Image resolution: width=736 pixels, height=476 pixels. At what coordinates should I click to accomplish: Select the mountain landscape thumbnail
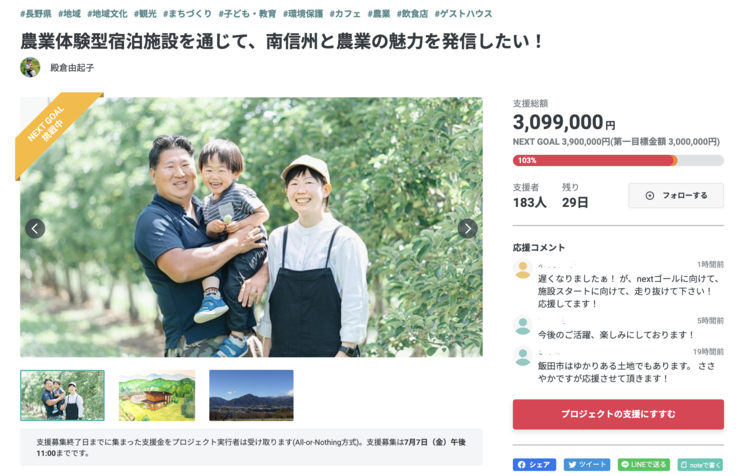pyautogui.click(x=251, y=395)
